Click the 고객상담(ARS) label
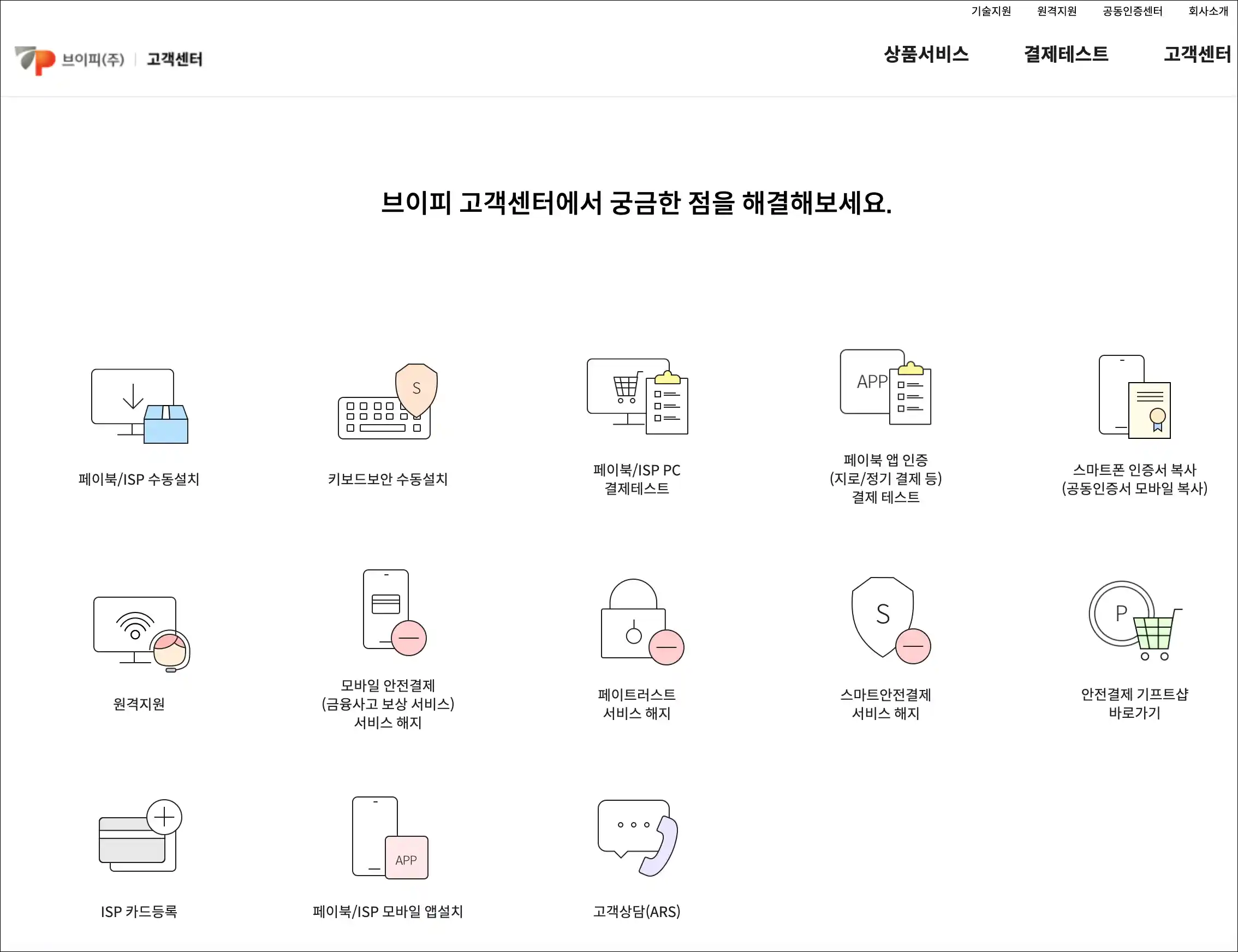 pos(637,912)
